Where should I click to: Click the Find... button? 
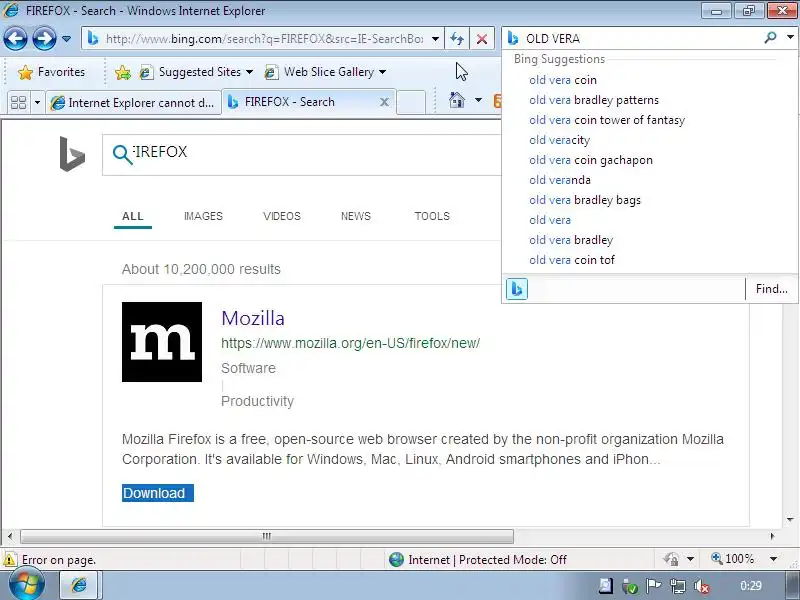pos(771,289)
